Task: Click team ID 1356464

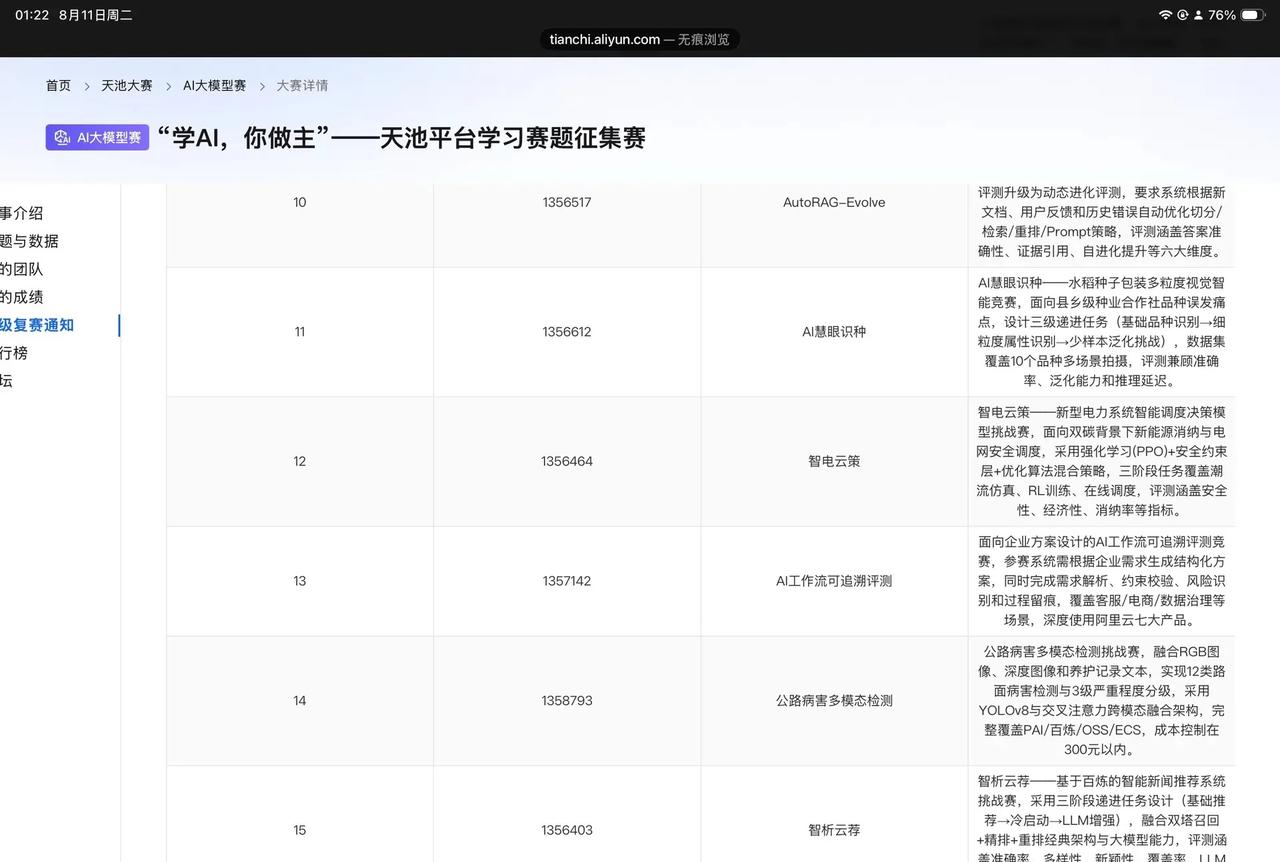Action: coord(567,461)
